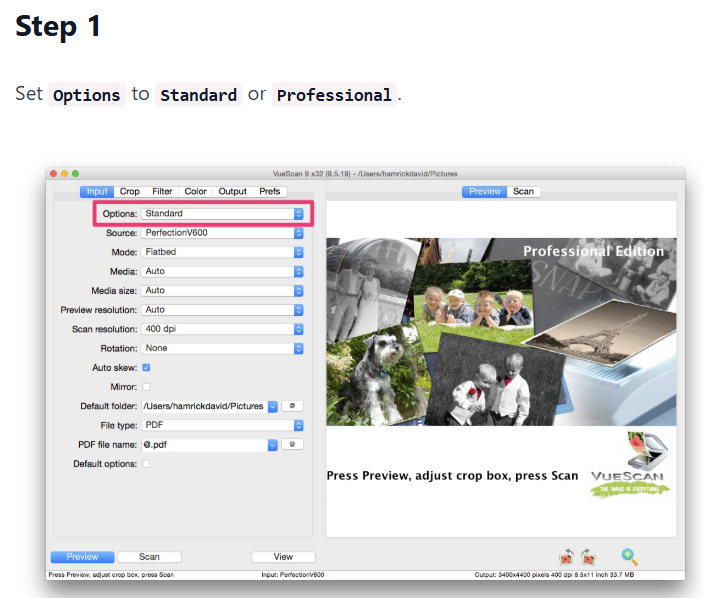Open the Scan resolution dropdown at 400 dpi
Image resolution: width=703 pixels, height=598 pixels.
222,329
